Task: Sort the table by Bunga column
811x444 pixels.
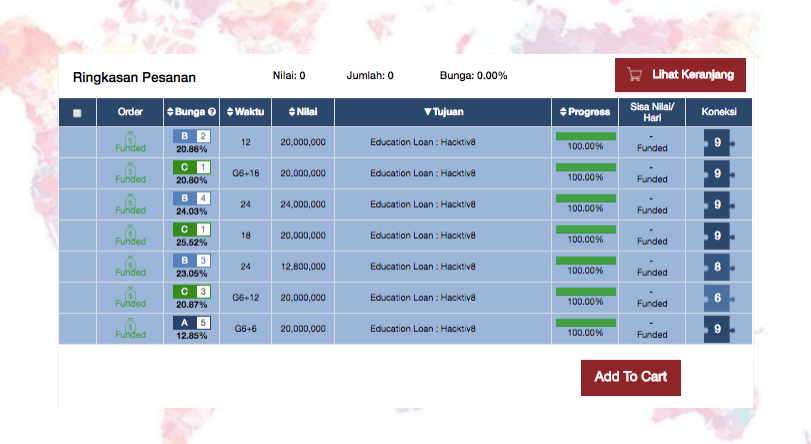Action: [x=191, y=112]
